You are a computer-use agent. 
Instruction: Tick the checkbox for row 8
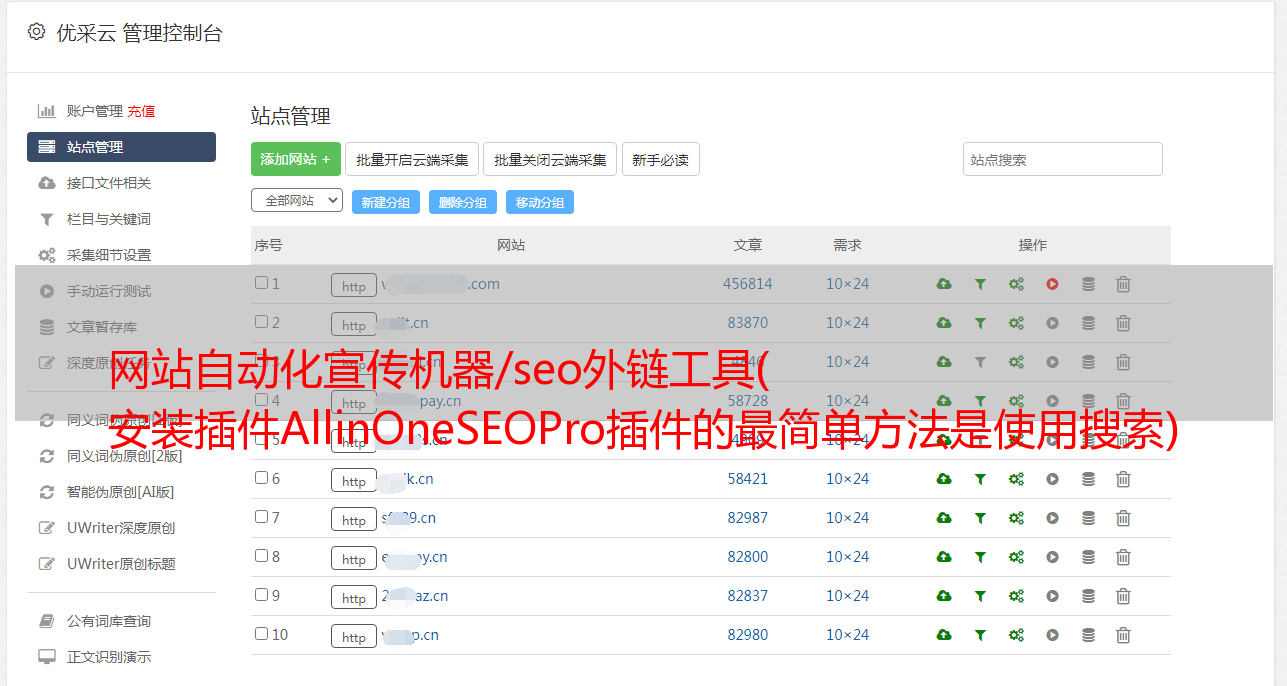pos(261,556)
